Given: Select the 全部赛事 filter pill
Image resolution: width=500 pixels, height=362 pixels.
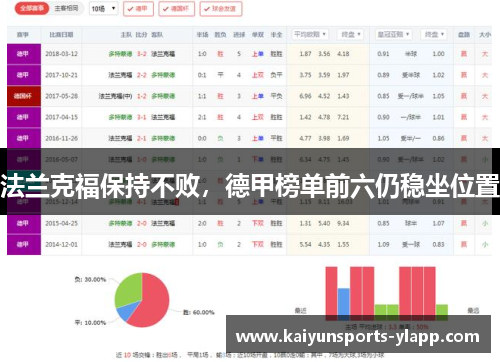Looking at the screenshot, I should pos(32,8).
